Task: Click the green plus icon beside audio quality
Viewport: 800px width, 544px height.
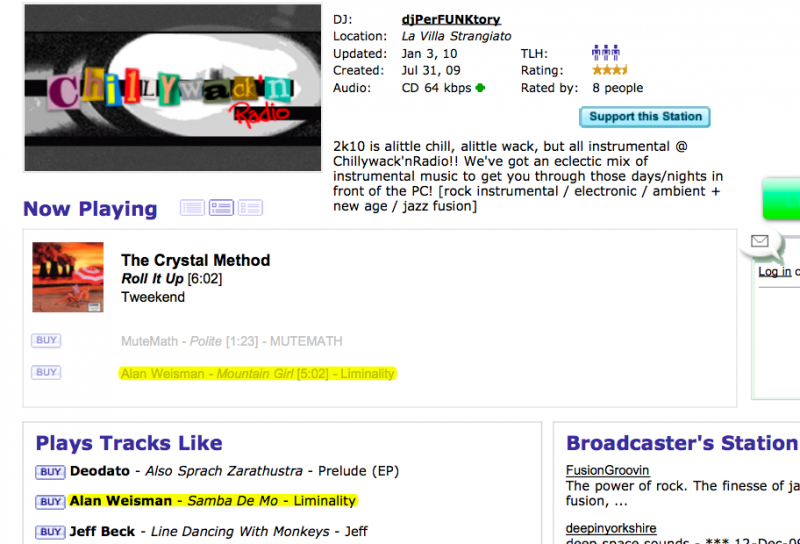Action: tap(480, 88)
